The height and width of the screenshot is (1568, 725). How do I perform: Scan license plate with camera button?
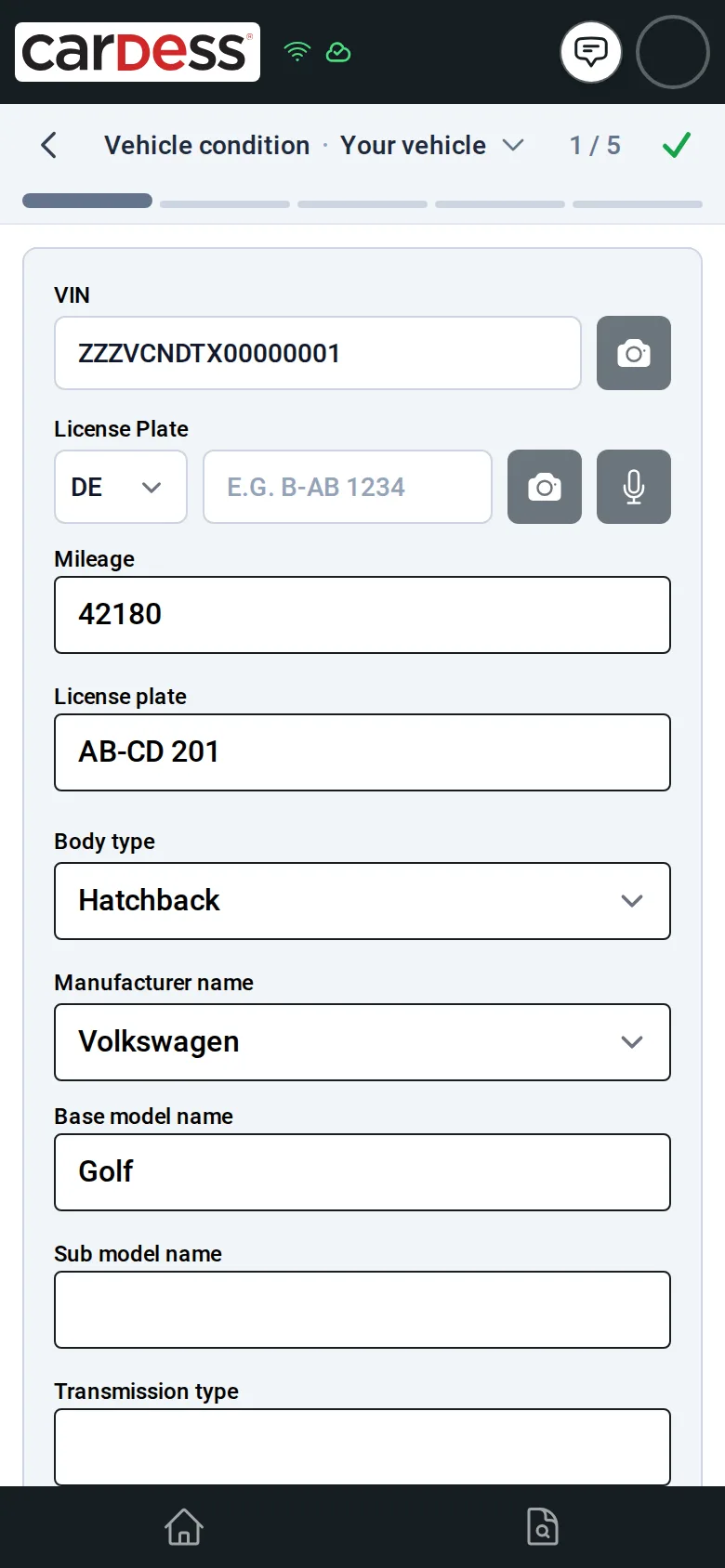pos(545,487)
